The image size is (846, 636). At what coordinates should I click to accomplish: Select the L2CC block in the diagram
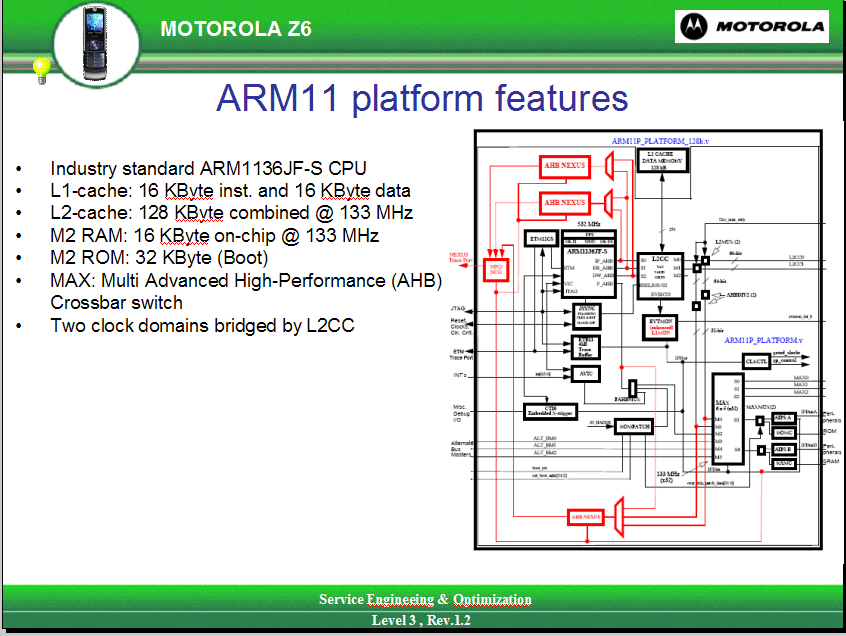[x=660, y=276]
